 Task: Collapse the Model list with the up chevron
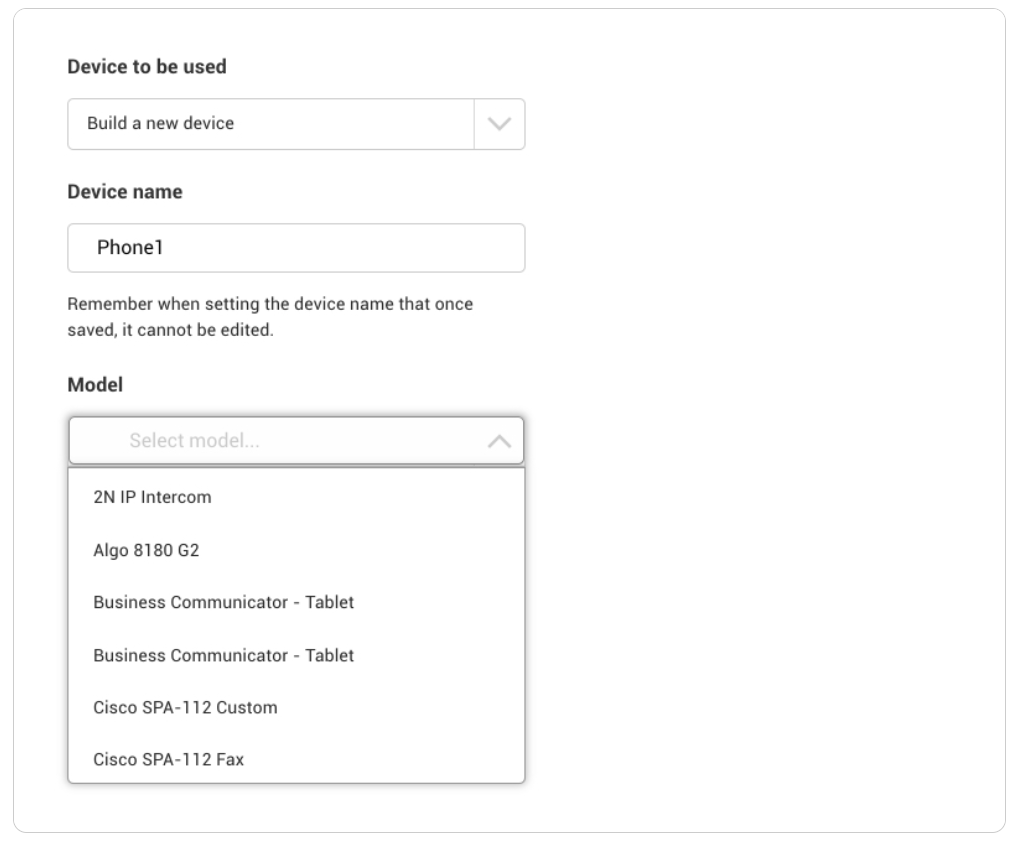pos(499,441)
